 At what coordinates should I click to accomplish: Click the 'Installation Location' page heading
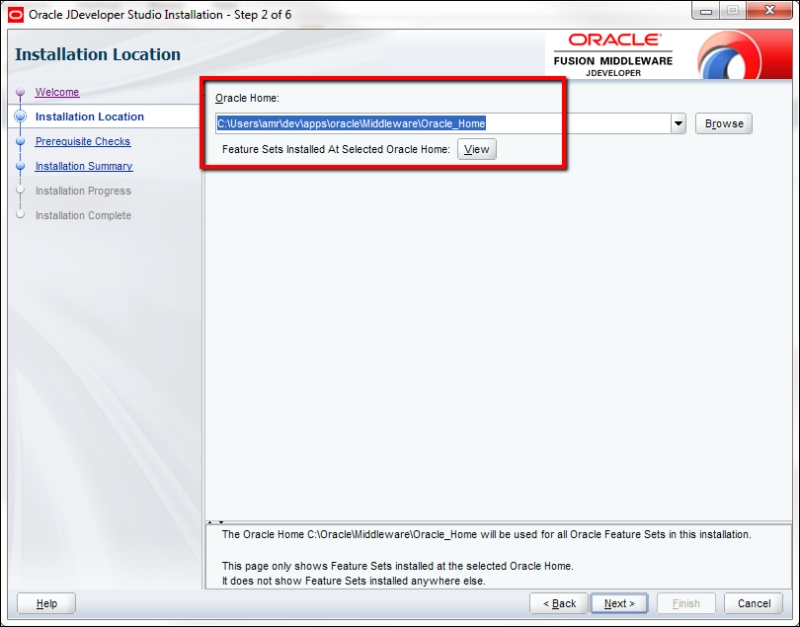click(x=97, y=54)
